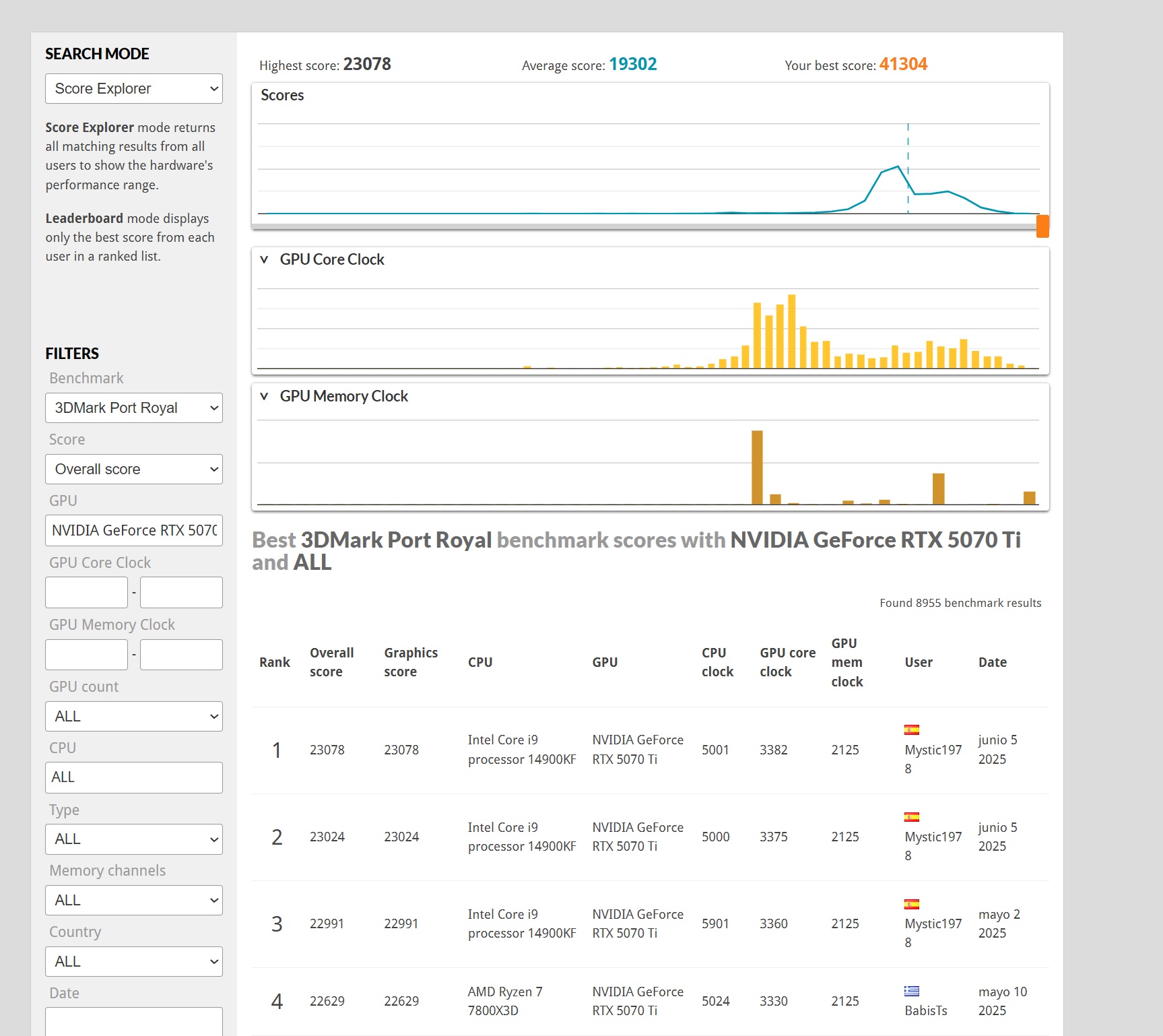The height and width of the screenshot is (1036, 1163).
Task: Collapse the GPU Core Clock chart section
Action: tap(264, 259)
